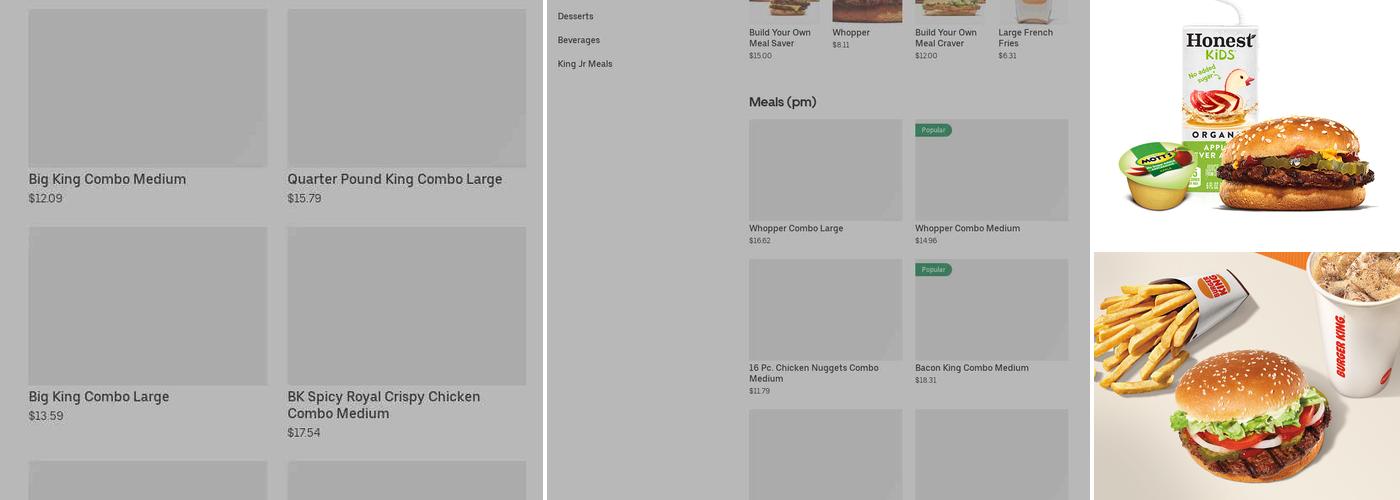This screenshot has width=1400, height=500.
Task: Click the BK Spicy Royal Crispy Chicken image placeholder
Action: point(407,306)
